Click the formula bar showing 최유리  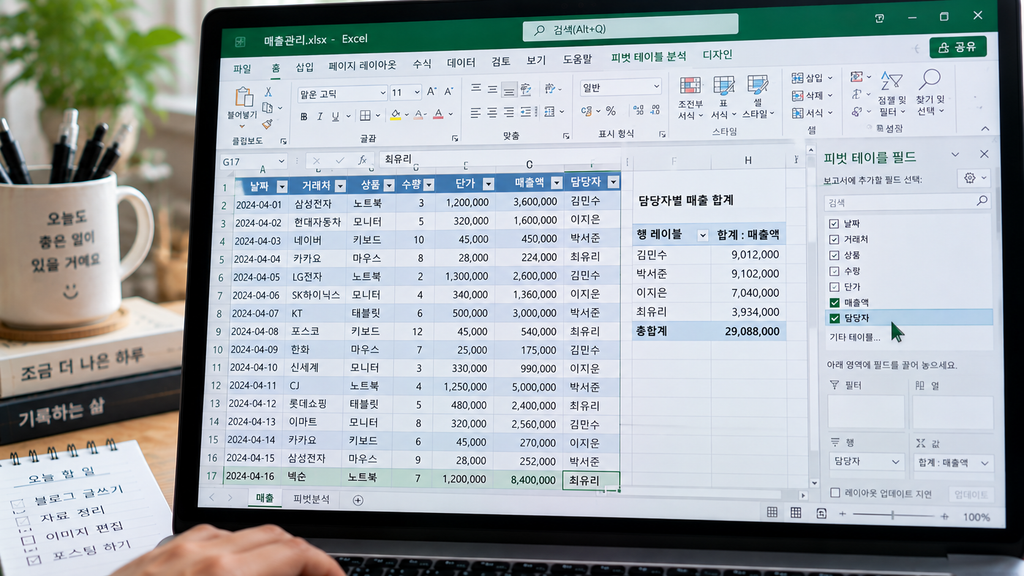(499, 159)
